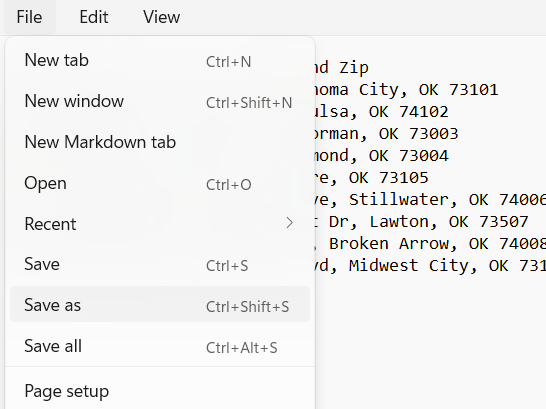546x409 pixels.
Task: Select the New window menu entry
Action: pos(160,101)
